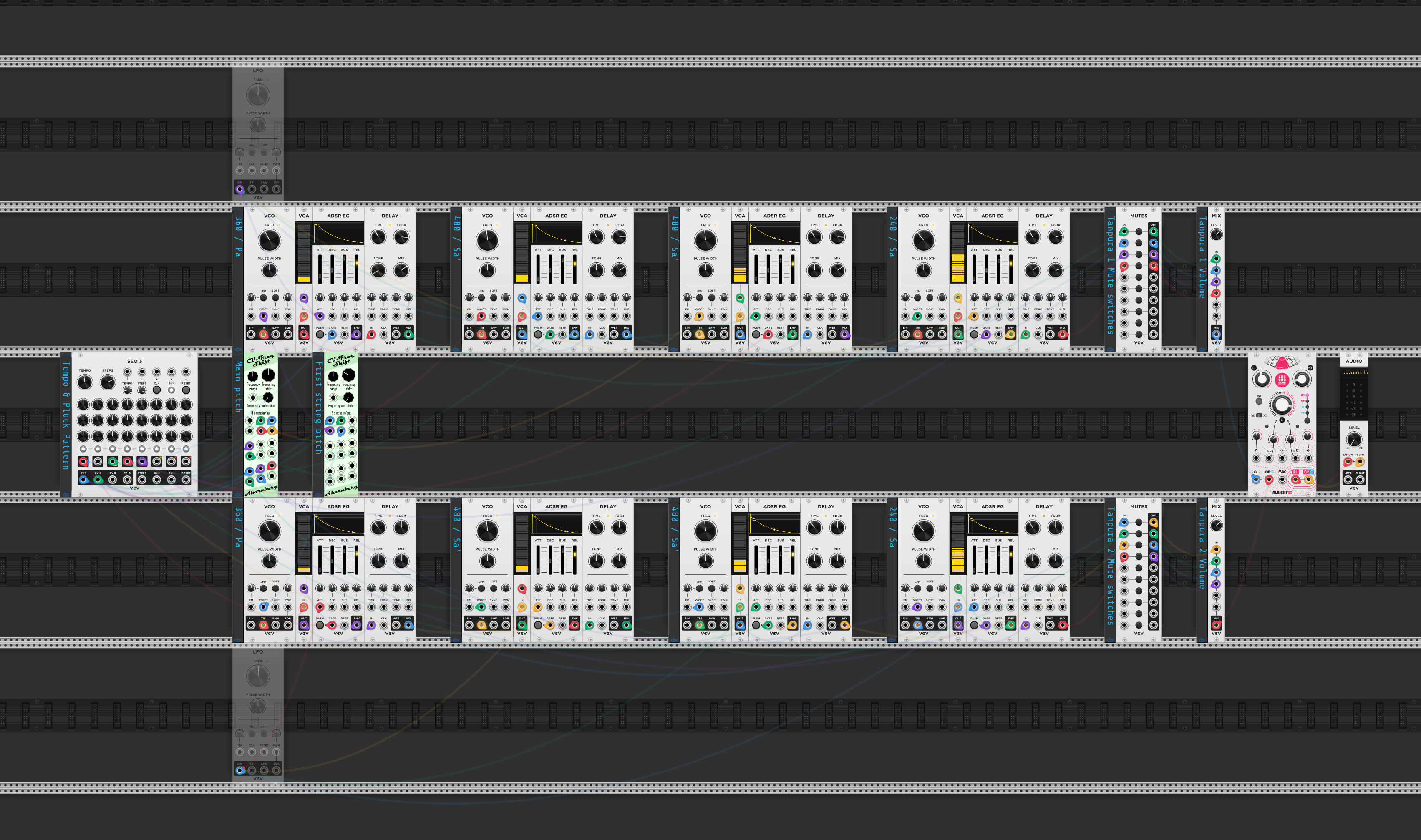Image resolution: width=1421 pixels, height=840 pixels.
Task: Click the CV 1 output jack on SEQ 3
Action: (x=83, y=480)
